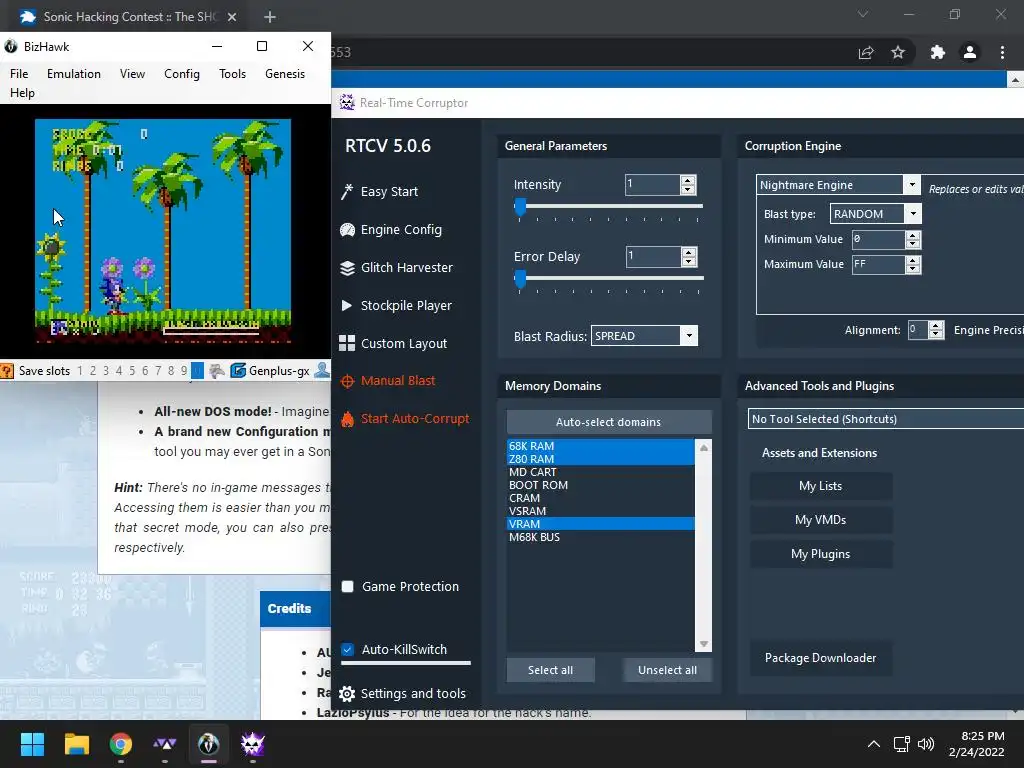Increase Minimum Value stepper

pyautogui.click(x=913, y=235)
